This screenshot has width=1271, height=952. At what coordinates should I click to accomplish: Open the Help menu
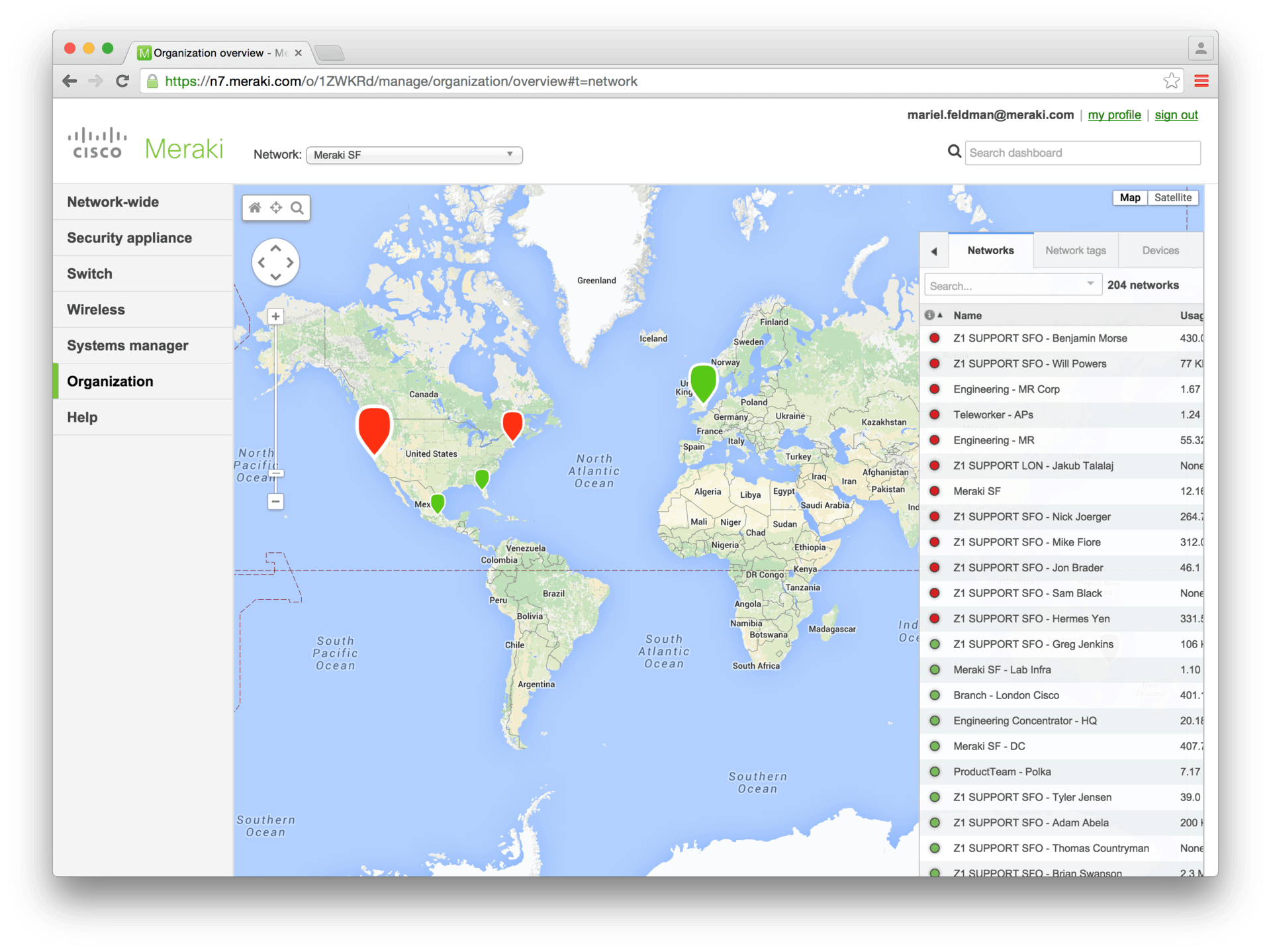pyautogui.click(x=143, y=417)
